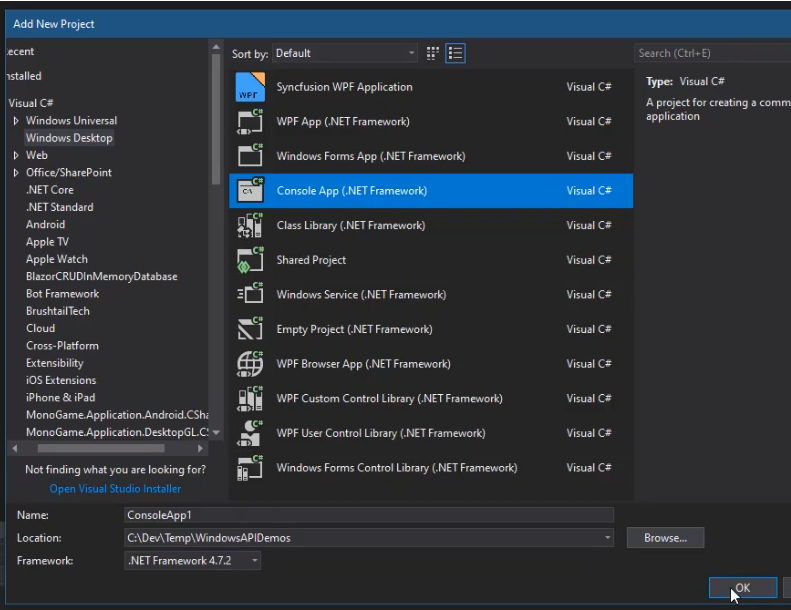Open the Location path dropdown
This screenshot has width=791, height=610.
[607, 538]
